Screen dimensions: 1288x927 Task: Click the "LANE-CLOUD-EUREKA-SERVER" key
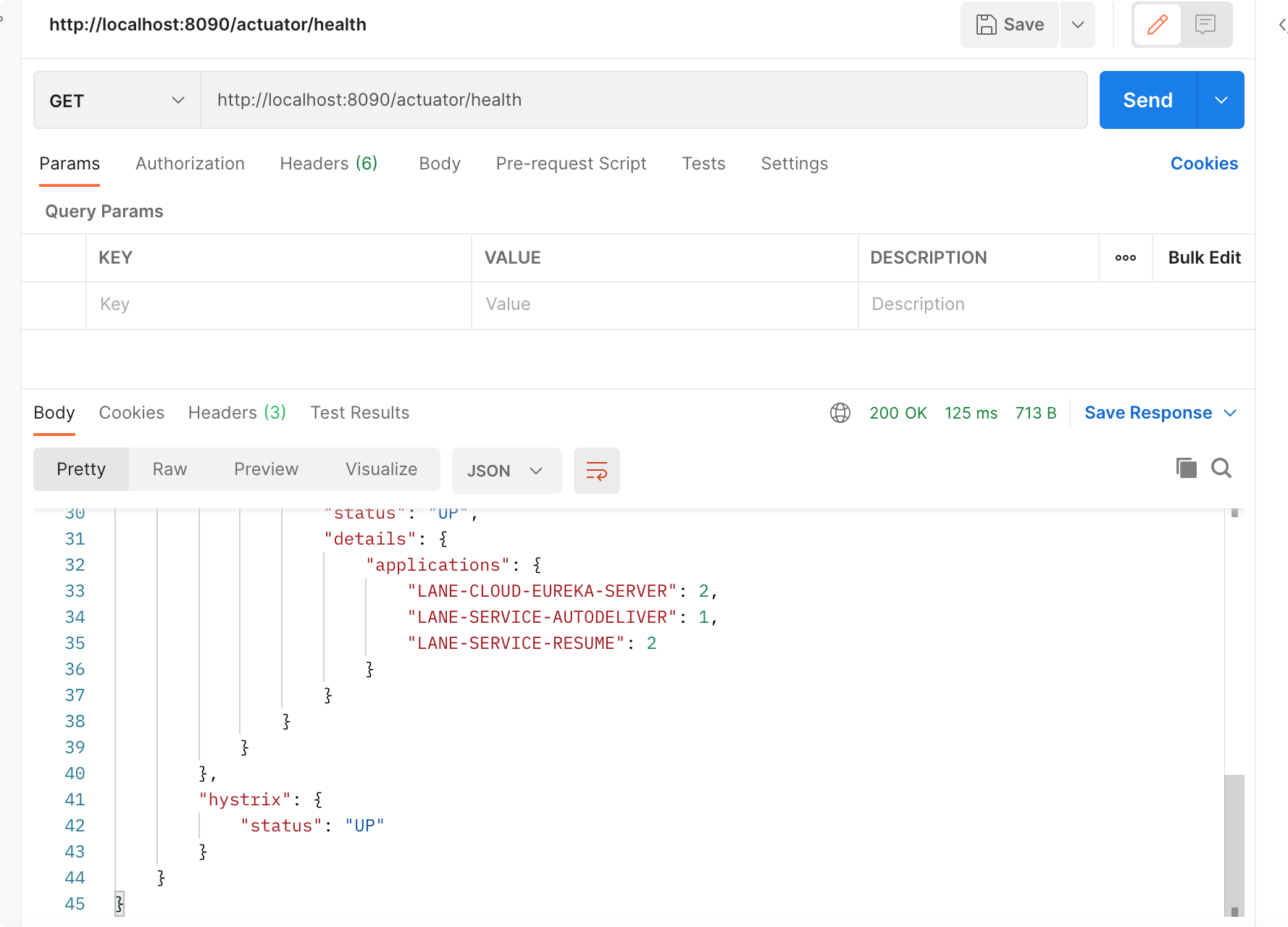click(x=542, y=591)
